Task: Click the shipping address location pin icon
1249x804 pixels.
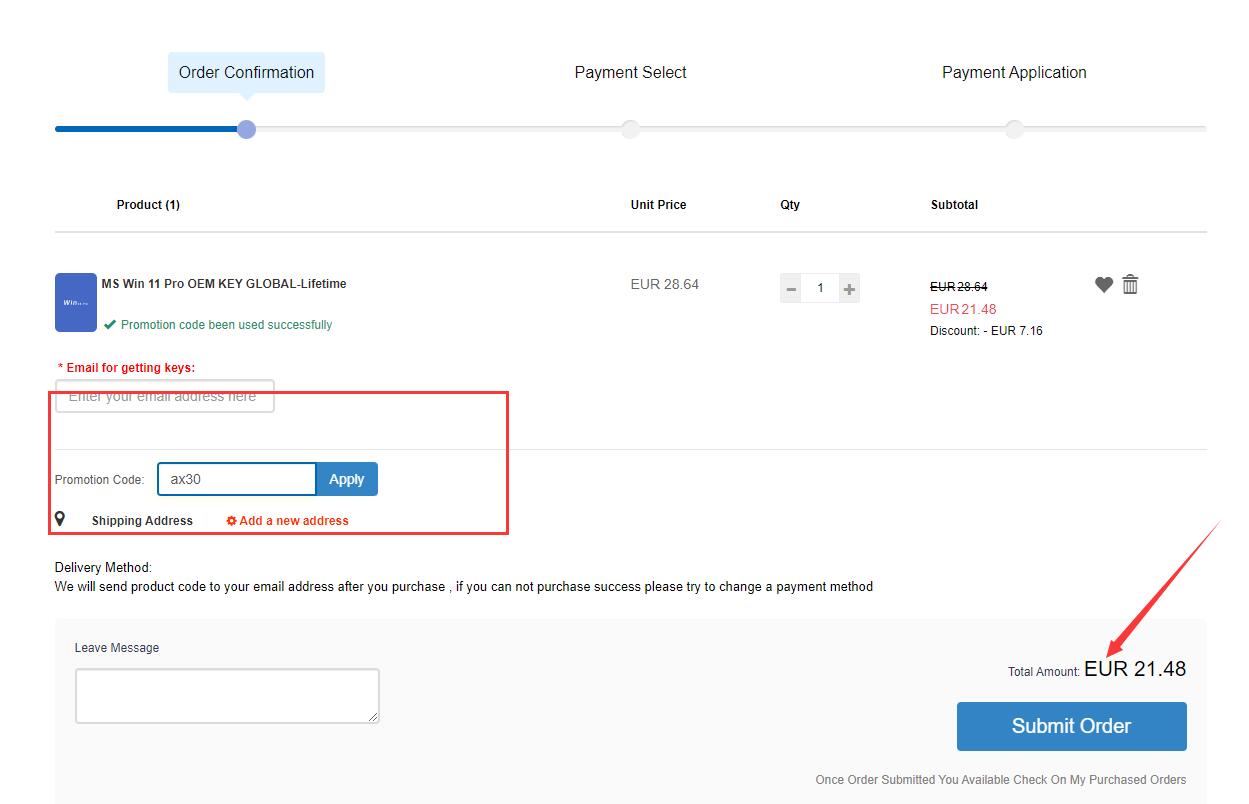Action: coord(60,519)
